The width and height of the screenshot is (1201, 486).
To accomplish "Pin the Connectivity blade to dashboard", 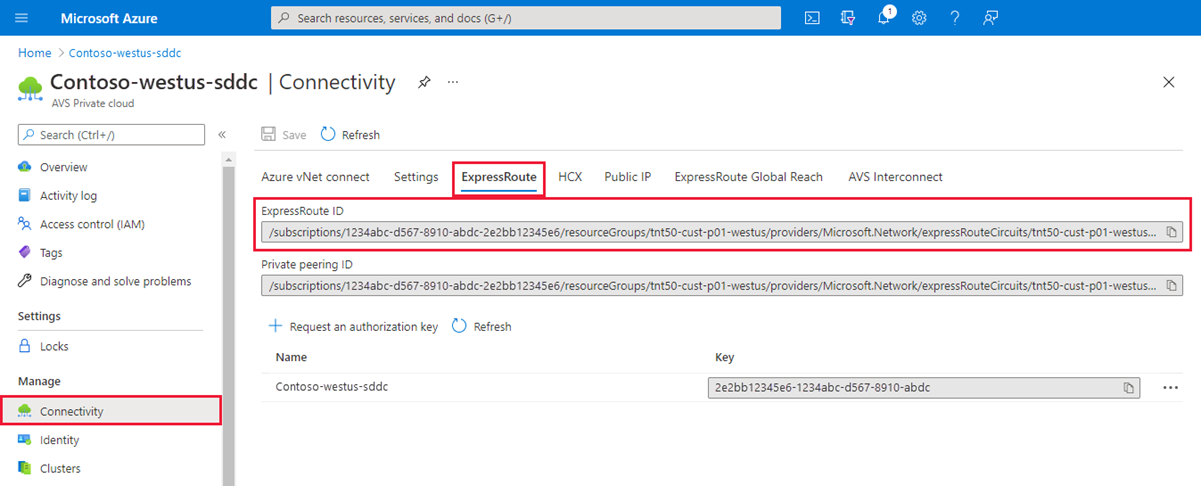I will (424, 82).
